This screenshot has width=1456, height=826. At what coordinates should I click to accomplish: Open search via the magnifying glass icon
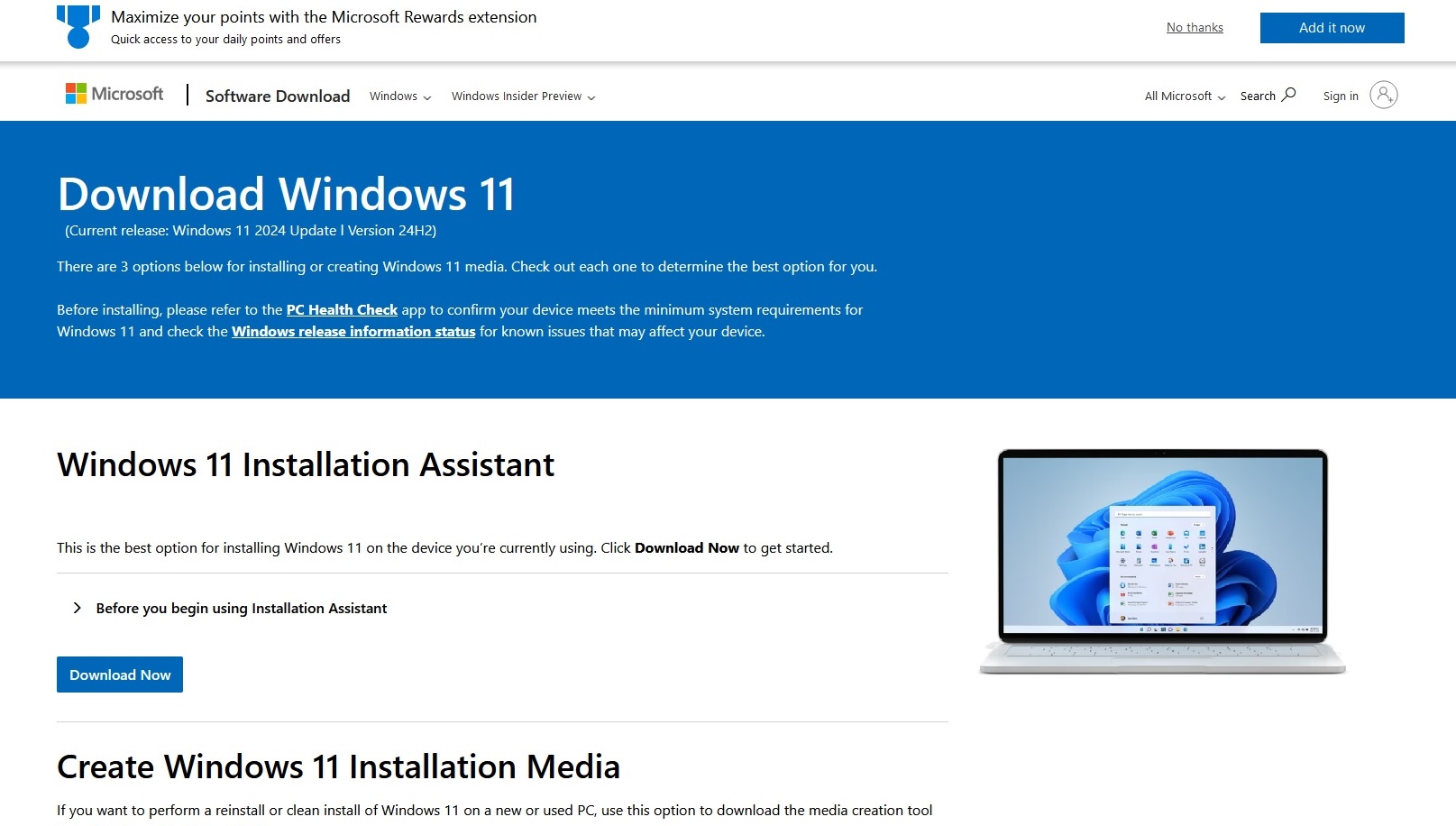point(1289,95)
